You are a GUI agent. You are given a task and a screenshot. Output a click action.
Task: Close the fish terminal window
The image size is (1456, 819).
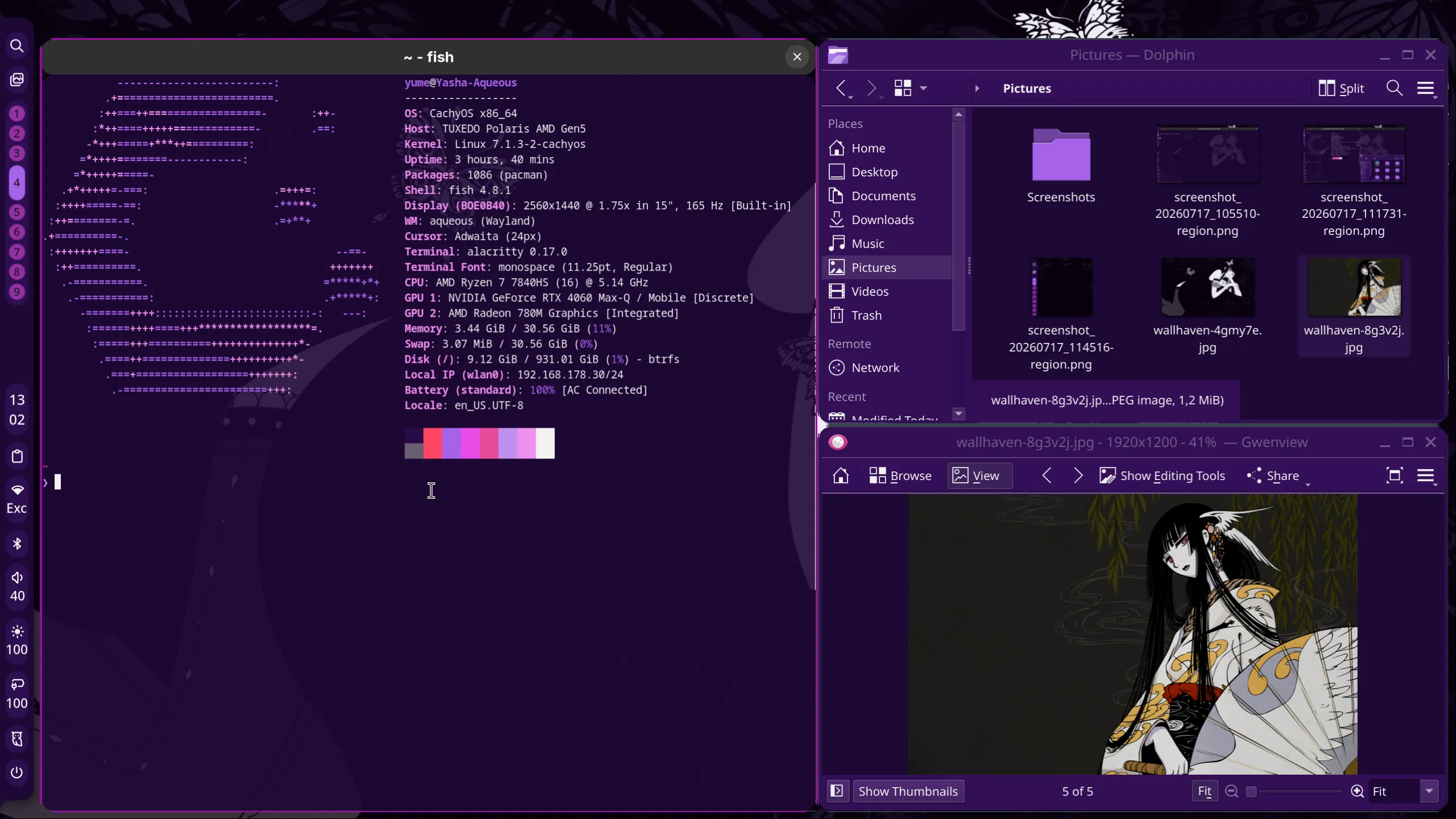pos(797,57)
